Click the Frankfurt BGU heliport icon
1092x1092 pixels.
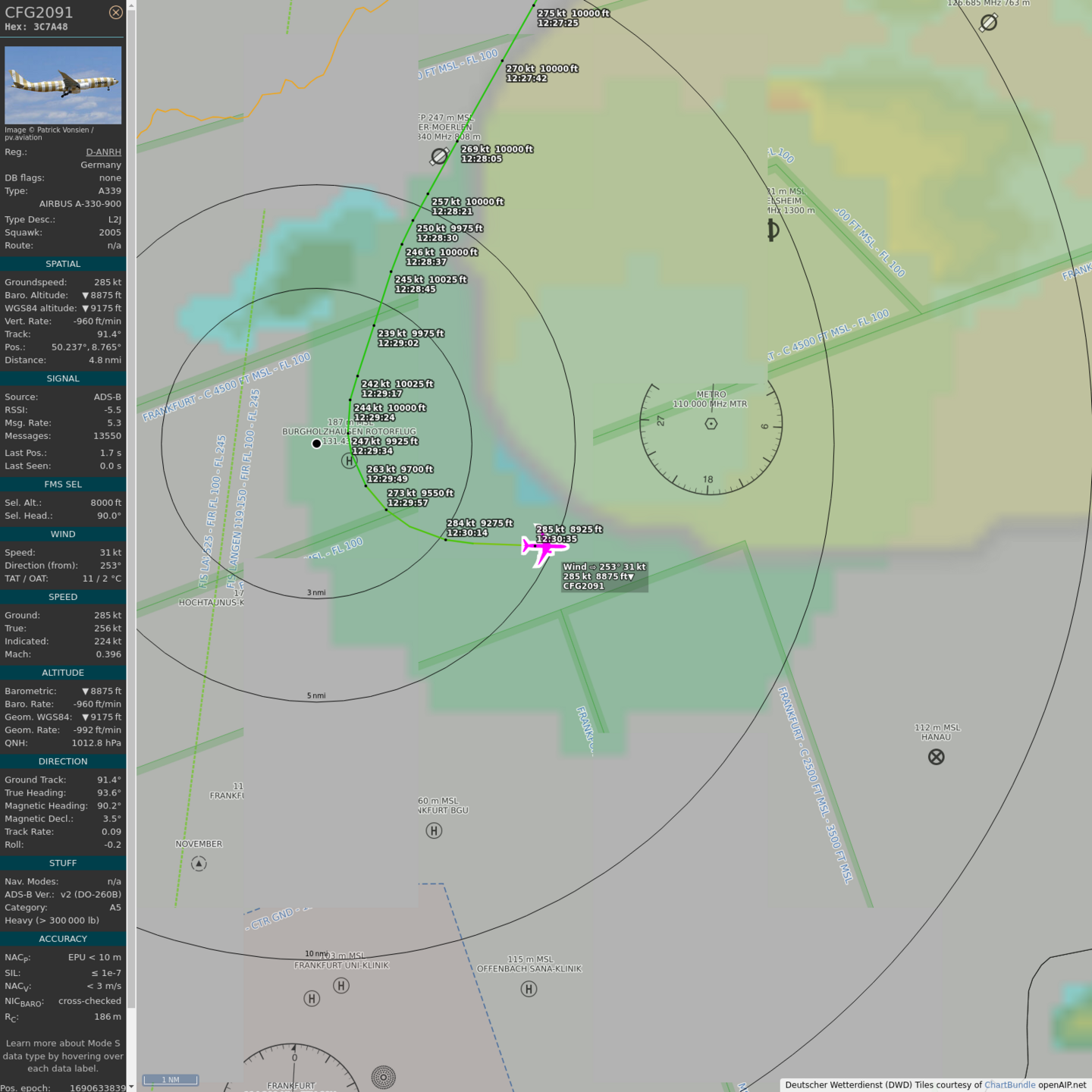(434, 831)
